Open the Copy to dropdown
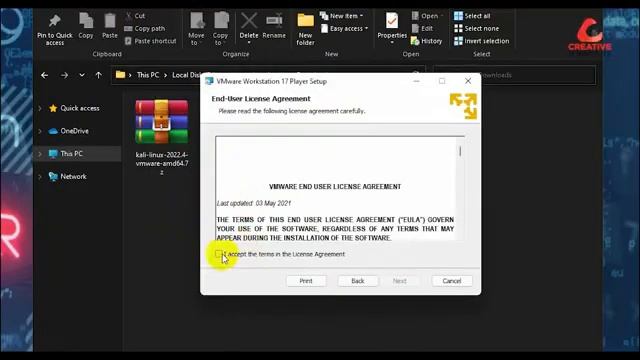Image resolution: width=640 pixels, height=360 pixels. tap(220, 29)
